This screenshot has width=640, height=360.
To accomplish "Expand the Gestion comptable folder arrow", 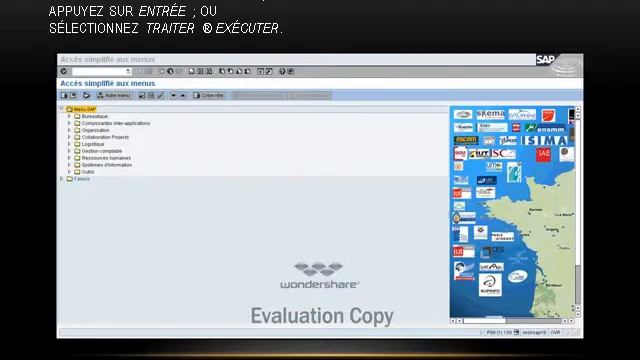I will tap(69, 151).
